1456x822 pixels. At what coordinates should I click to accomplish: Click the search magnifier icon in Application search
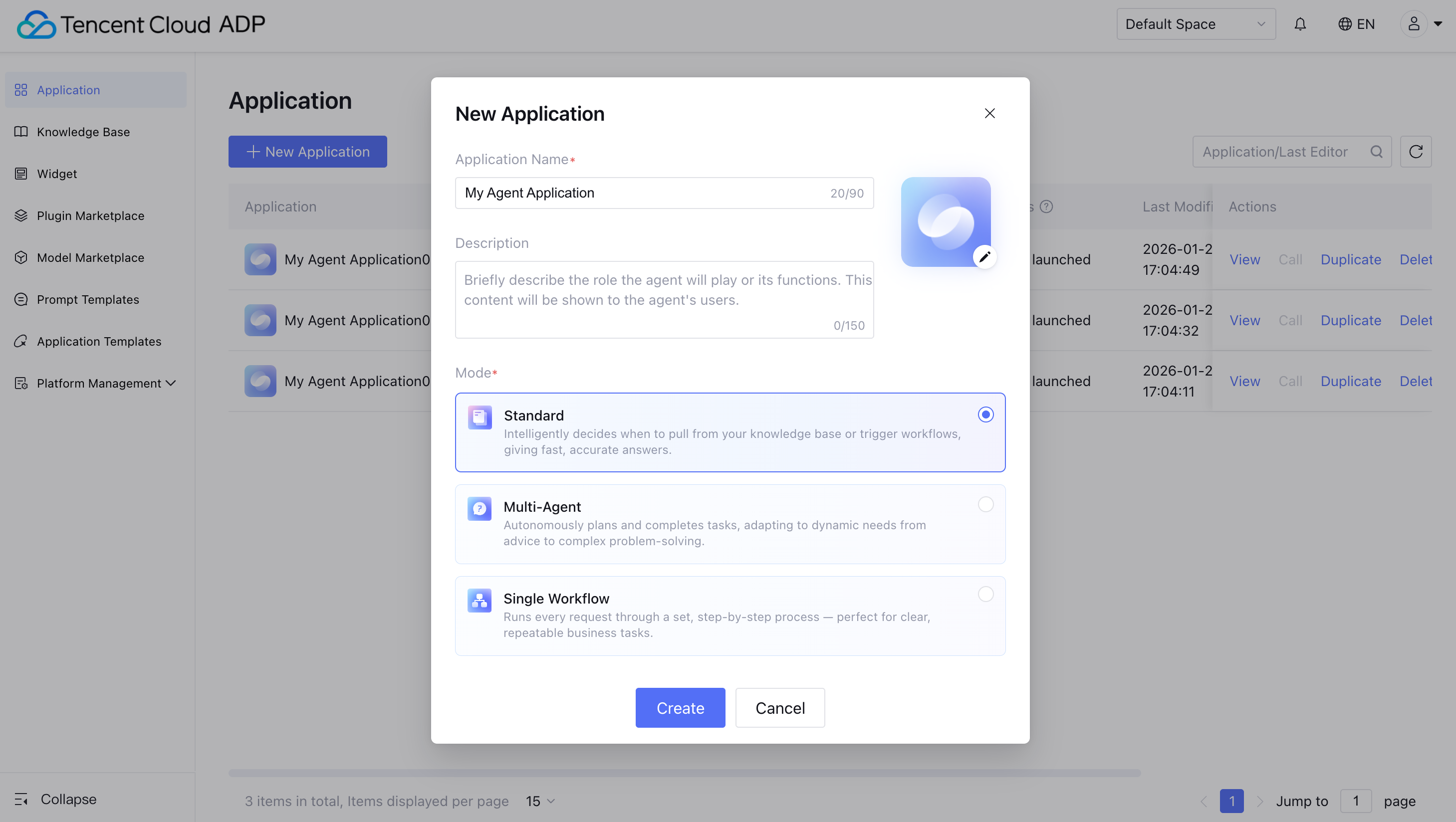[1376, 152]
